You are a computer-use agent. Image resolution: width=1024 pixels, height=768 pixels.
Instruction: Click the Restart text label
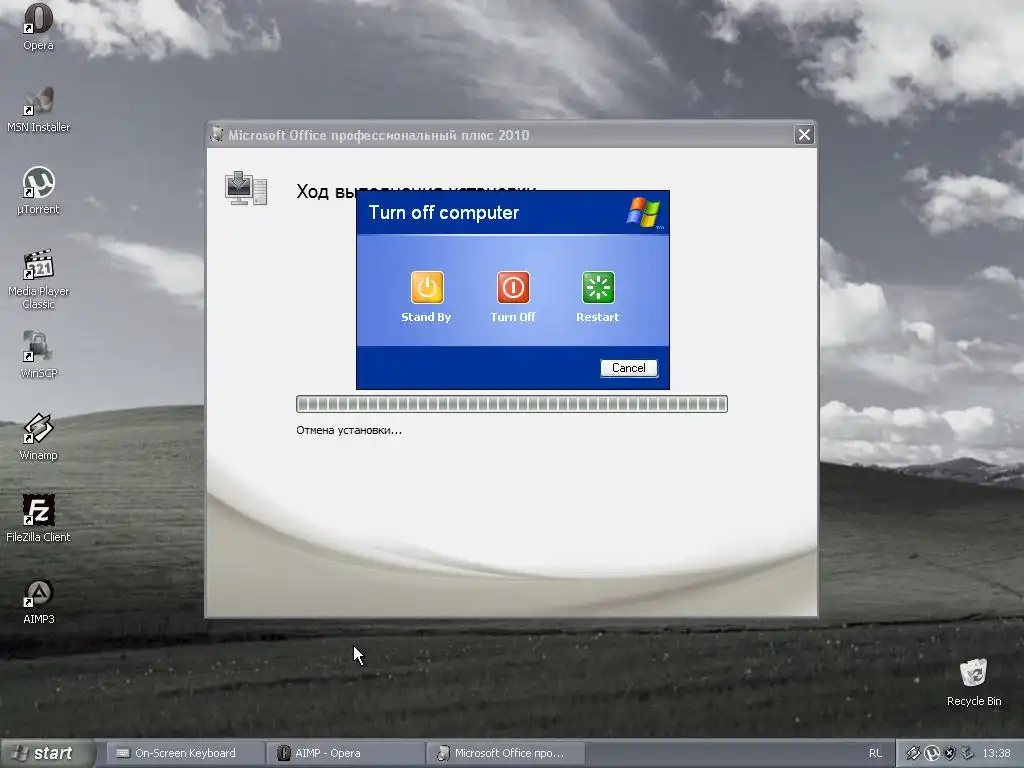tap(598, 317)
